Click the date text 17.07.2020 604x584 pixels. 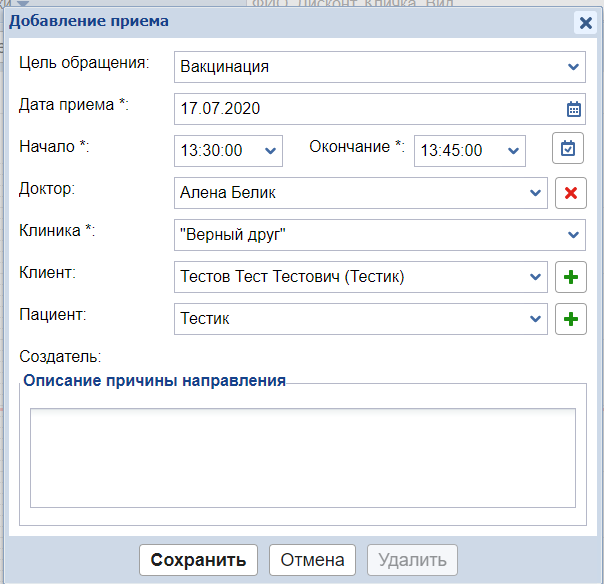point(220,109)
